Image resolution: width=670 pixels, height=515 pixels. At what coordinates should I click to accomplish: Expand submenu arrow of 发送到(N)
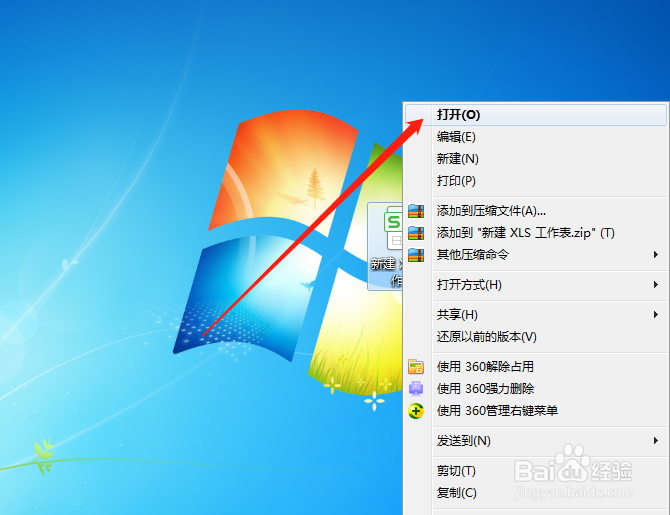coord(656,441)
